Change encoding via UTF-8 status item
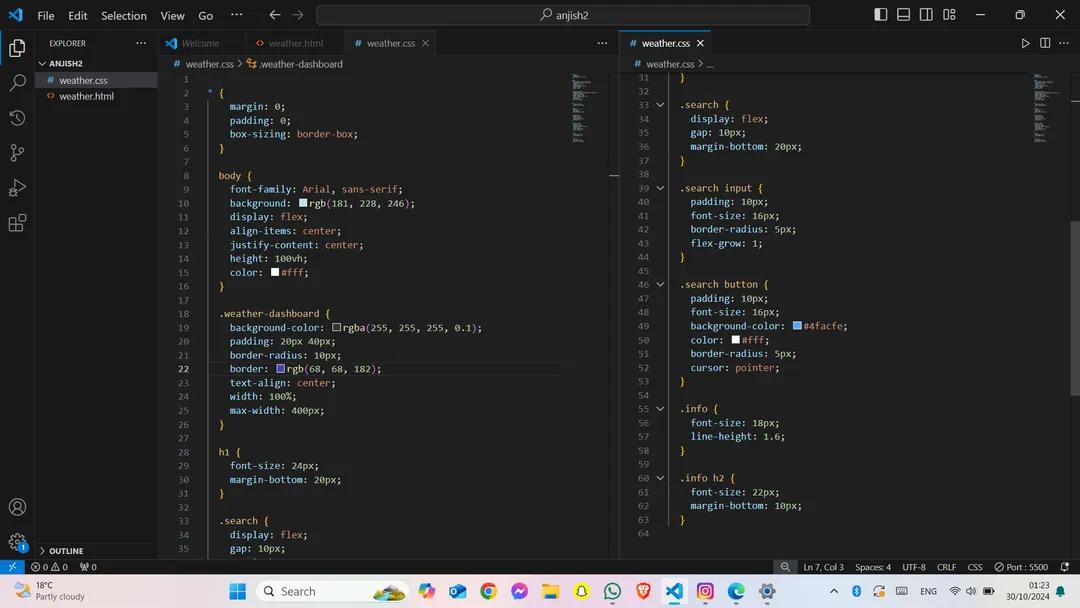Screen dimensions: 1080x608 coord(914,567)
